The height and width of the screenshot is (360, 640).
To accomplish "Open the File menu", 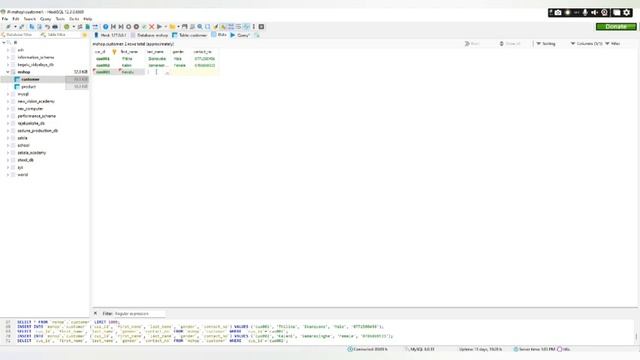I will tap(5, 19).
